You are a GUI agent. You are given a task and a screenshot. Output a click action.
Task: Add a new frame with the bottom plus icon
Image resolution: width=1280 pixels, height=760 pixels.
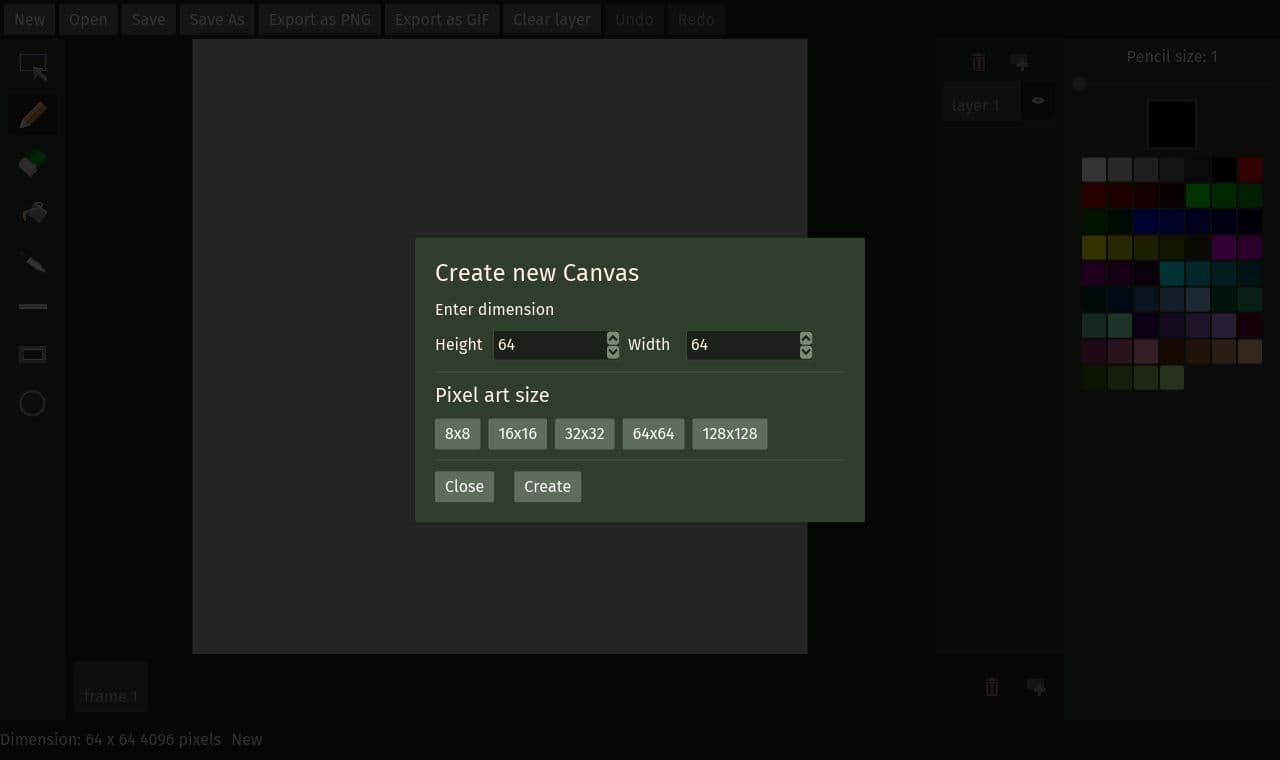[1036, 687]
